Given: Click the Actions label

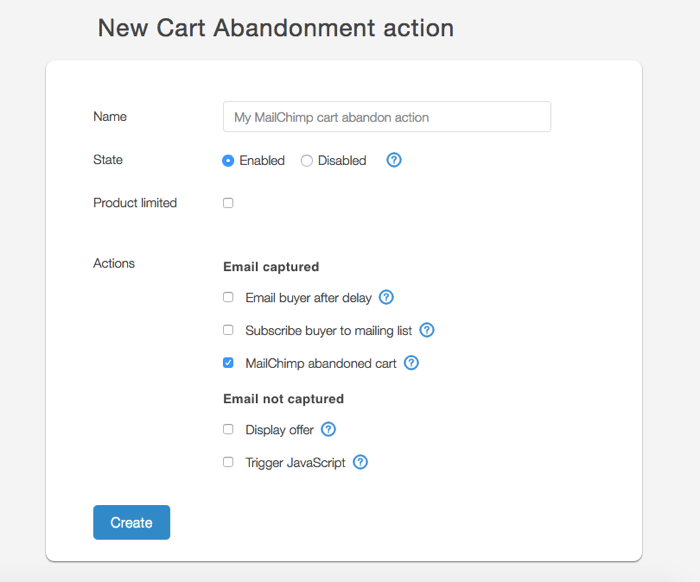Looking at the screenshot, I should pos(114,263).
